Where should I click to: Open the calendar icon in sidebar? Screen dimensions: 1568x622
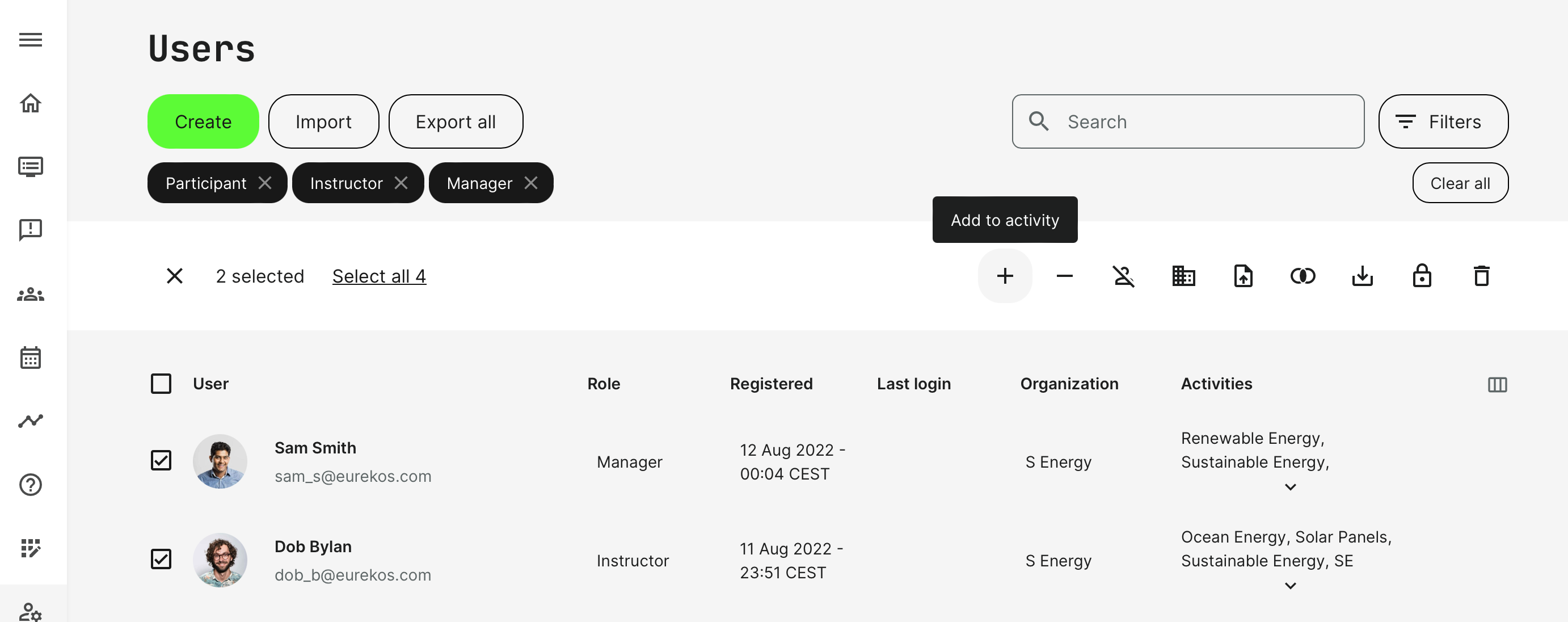click(31, 358)
